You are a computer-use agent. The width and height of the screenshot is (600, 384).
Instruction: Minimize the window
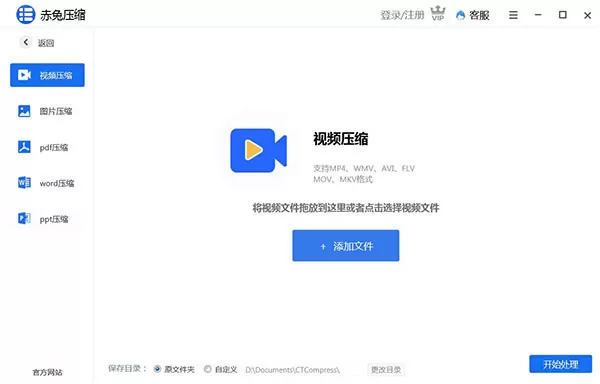click(538, 15)
